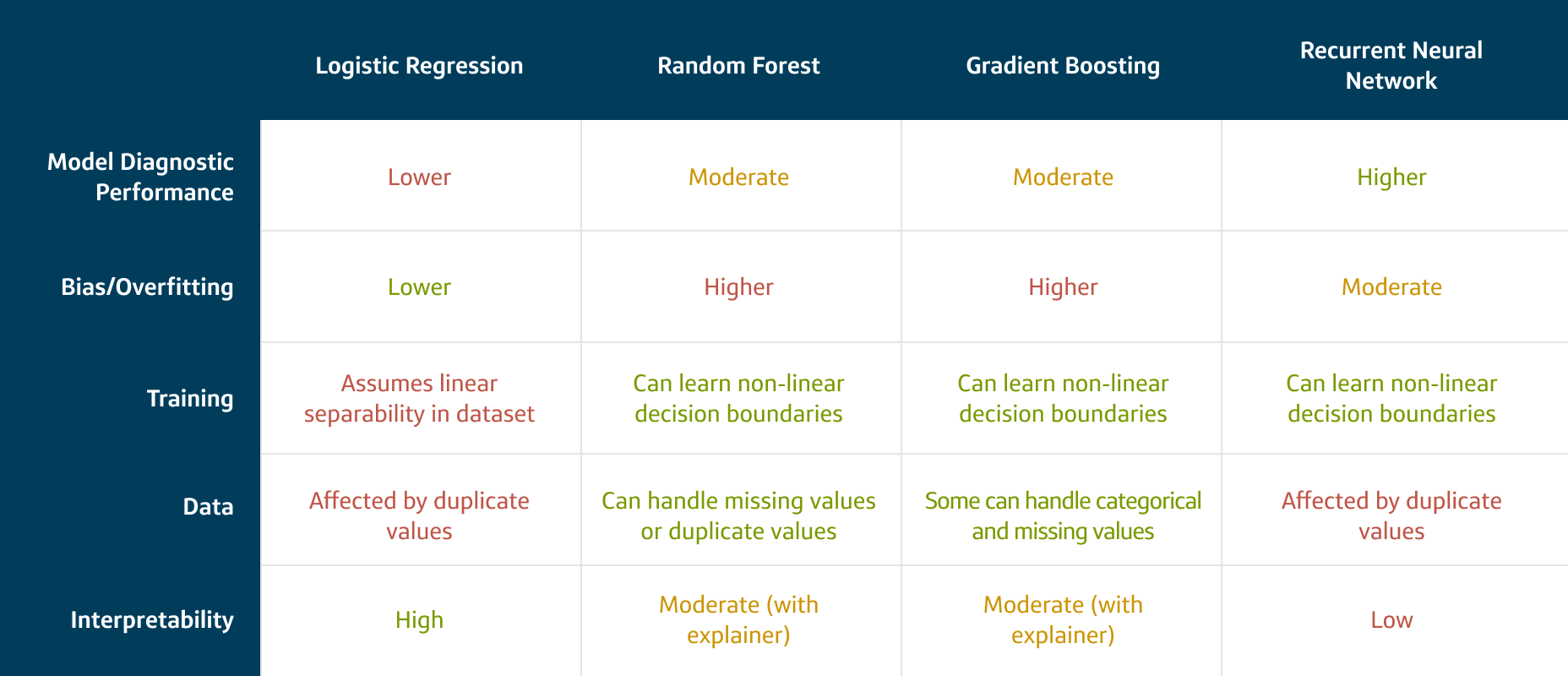
Task: Select the Assumes linear separability cell
Action: click(x=419, y=399)
